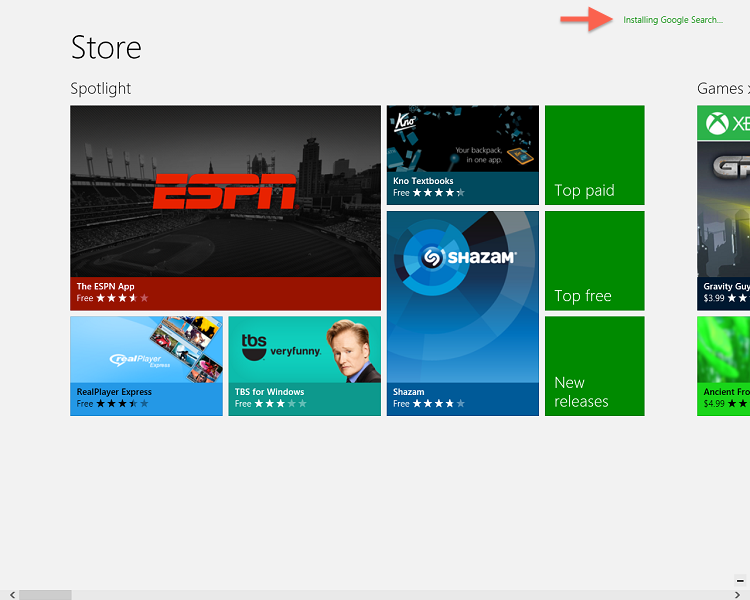Click the Kno logo on Textbooks tile
Image resolution: width=750 pixels, height=600 pixels.
(x=404, y=122)
